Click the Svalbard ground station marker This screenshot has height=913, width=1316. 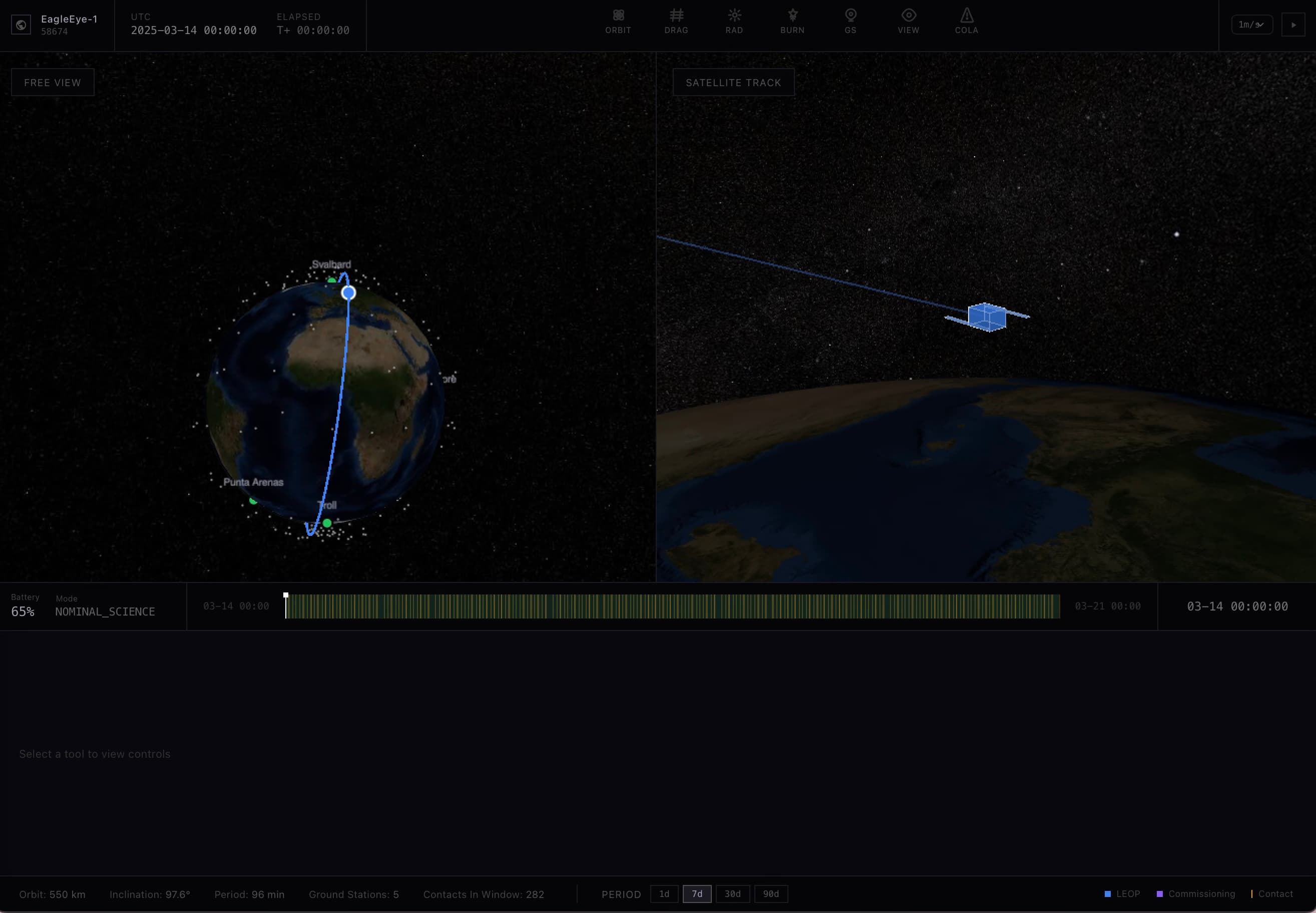[331, 281]
